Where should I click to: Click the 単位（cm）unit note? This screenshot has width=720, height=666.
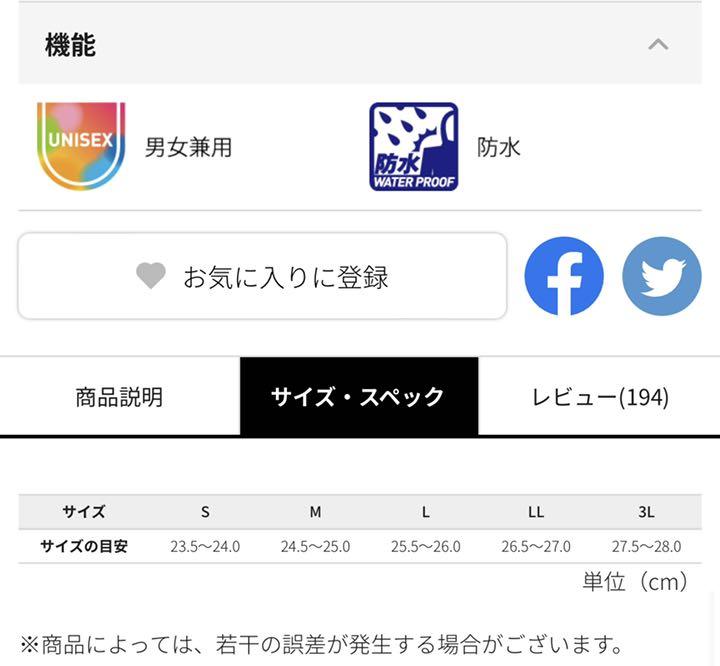click(x=636, y=581)
